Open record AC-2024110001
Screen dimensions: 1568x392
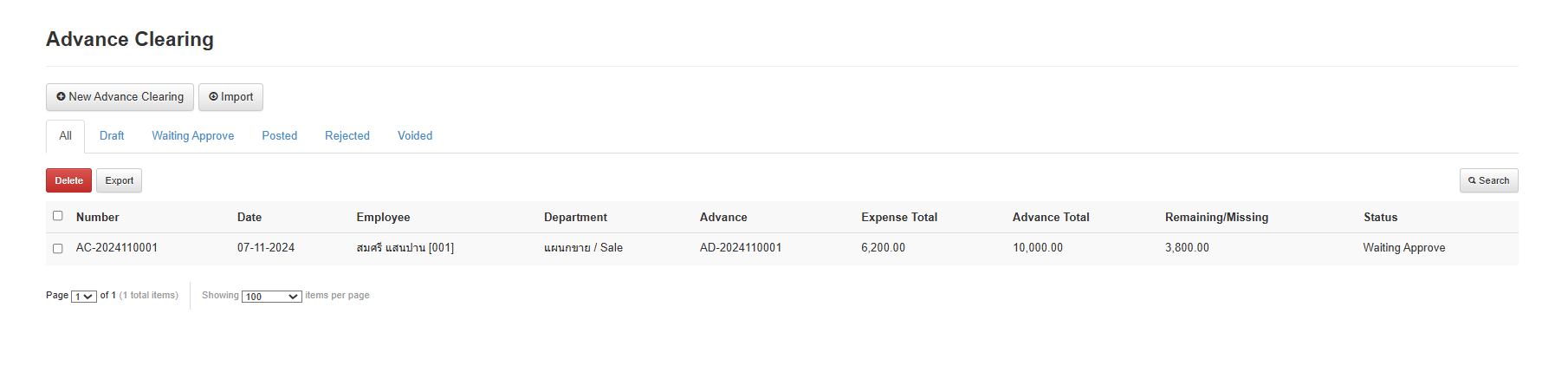click(x=117, y=248)
